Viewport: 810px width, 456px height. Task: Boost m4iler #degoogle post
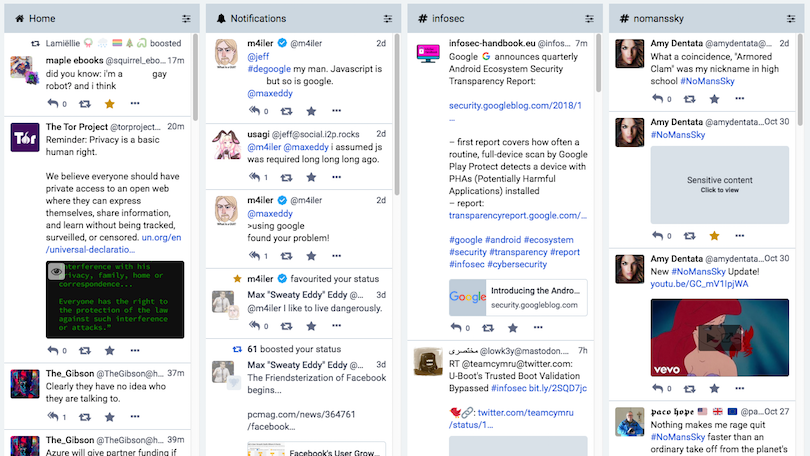click(x=286, y=111)
